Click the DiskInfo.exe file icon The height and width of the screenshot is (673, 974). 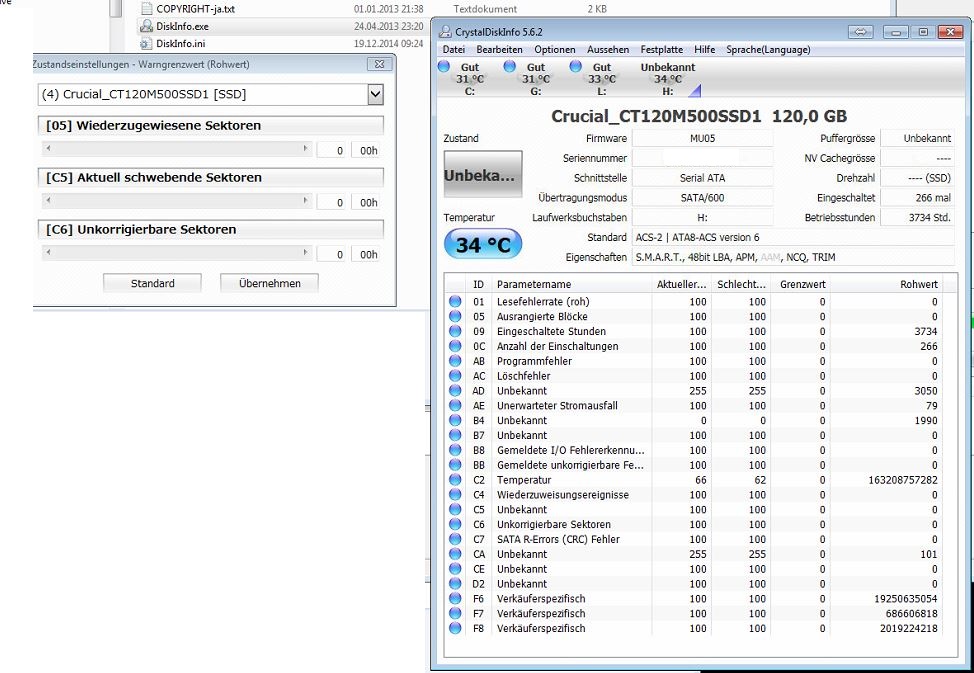[x=146, y=26]
